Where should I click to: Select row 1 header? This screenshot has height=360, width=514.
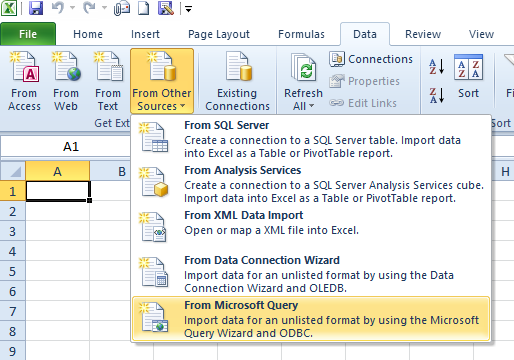[x=13, y=191]
